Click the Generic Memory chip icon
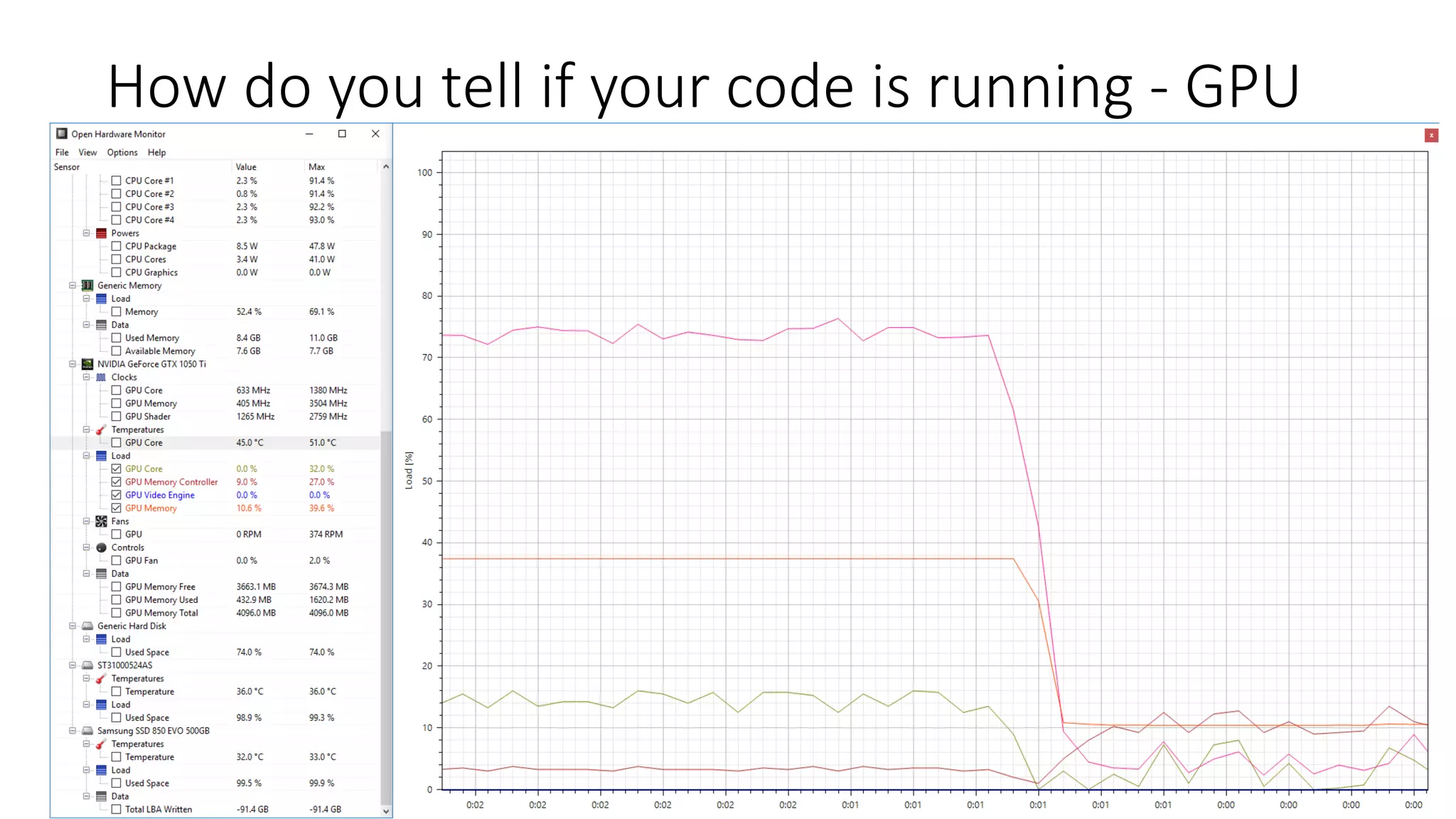This screenshot has width=1456, height=819. [87, 286]
